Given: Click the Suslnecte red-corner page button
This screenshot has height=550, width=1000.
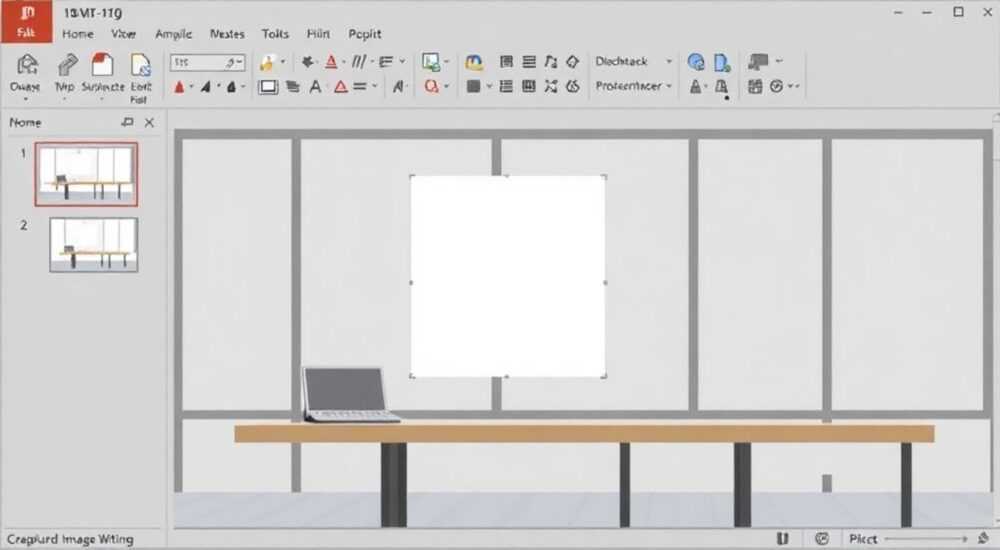Looking at the screenshot, I should point(103,75).
